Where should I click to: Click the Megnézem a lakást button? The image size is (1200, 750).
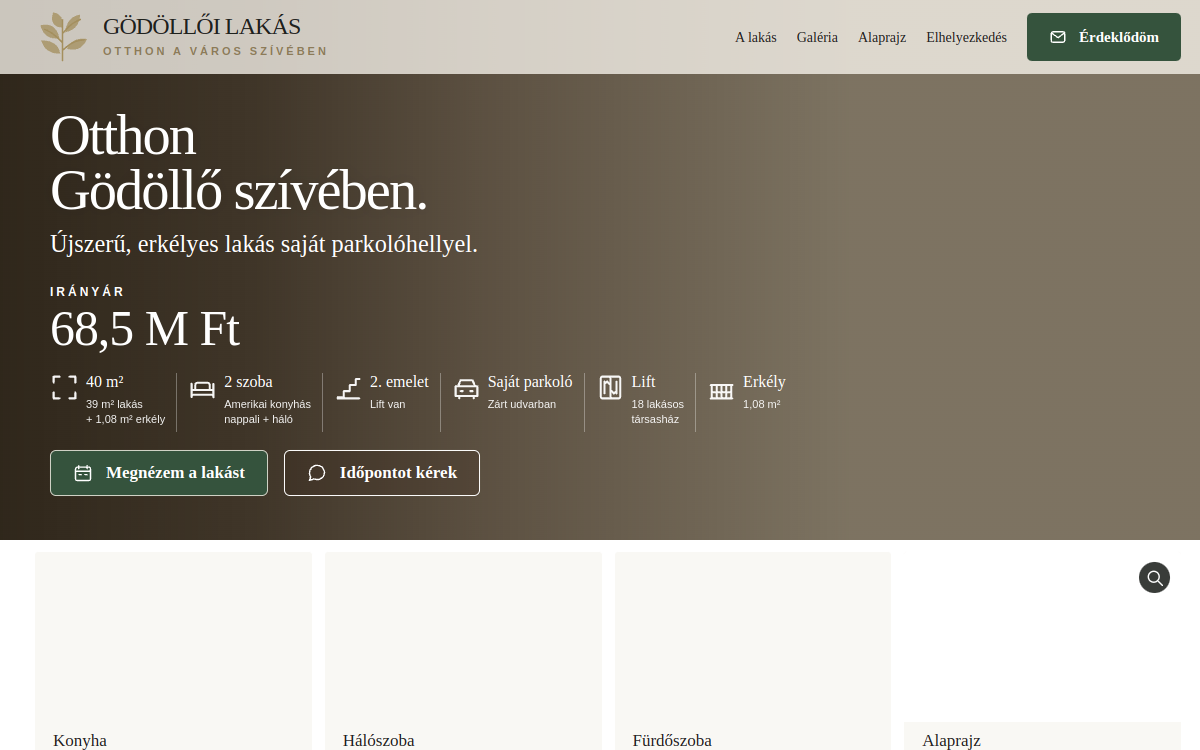pyautogui.click(x=159, y=473)
